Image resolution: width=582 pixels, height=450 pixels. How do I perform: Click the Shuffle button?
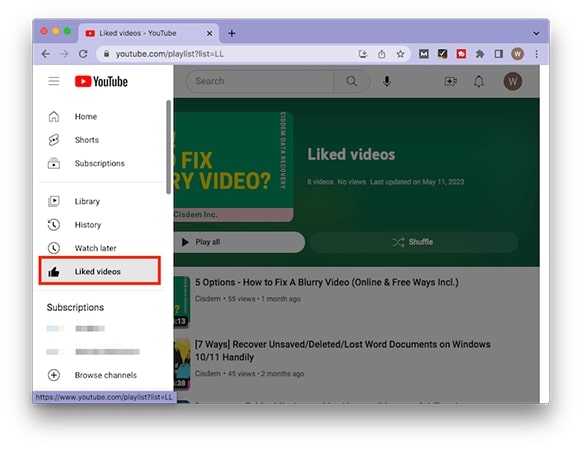(414, 242)
